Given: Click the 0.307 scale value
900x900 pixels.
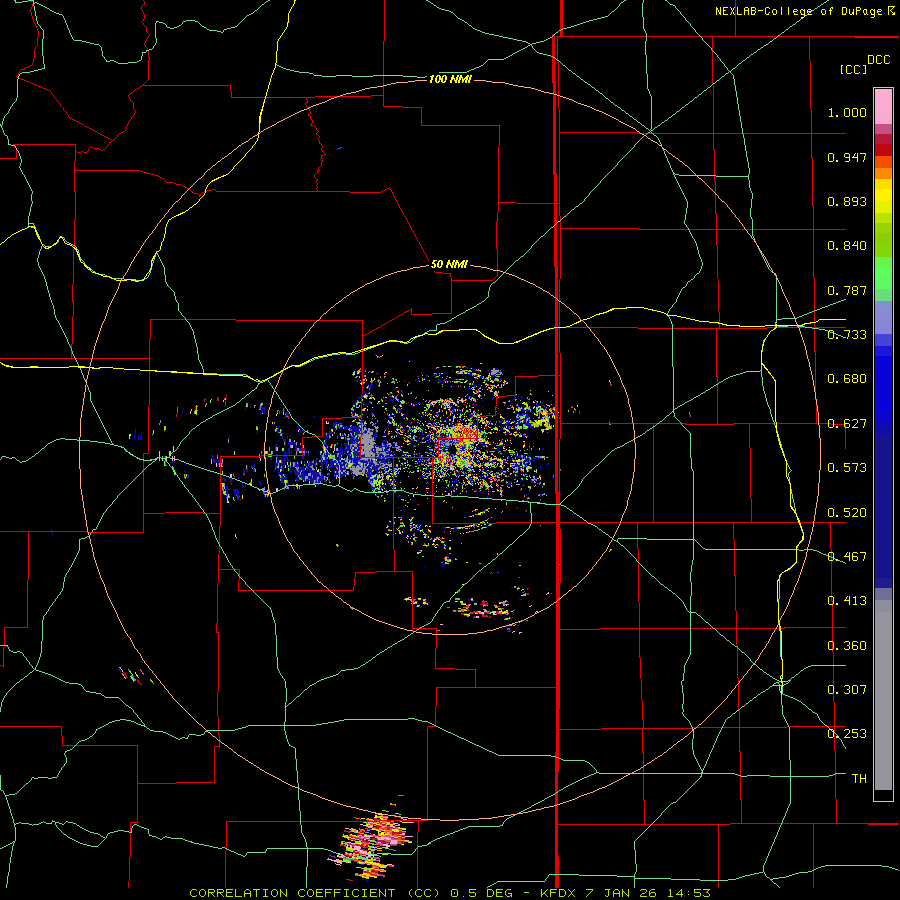Looking at the screenshot, I should [847, 690].
